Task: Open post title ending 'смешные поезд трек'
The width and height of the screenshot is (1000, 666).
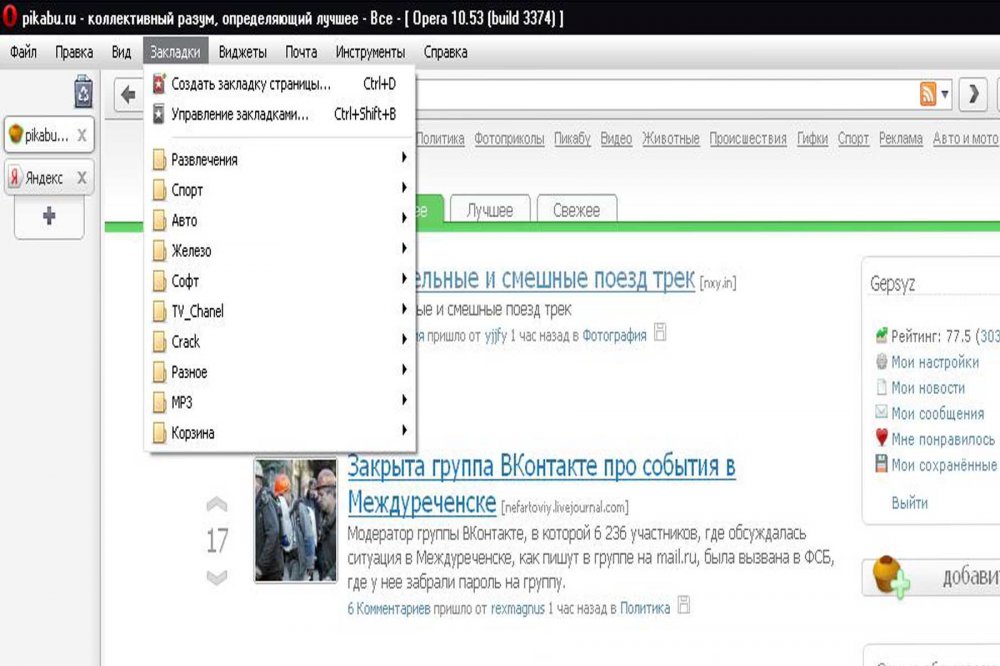Action: tap(555, 279)
